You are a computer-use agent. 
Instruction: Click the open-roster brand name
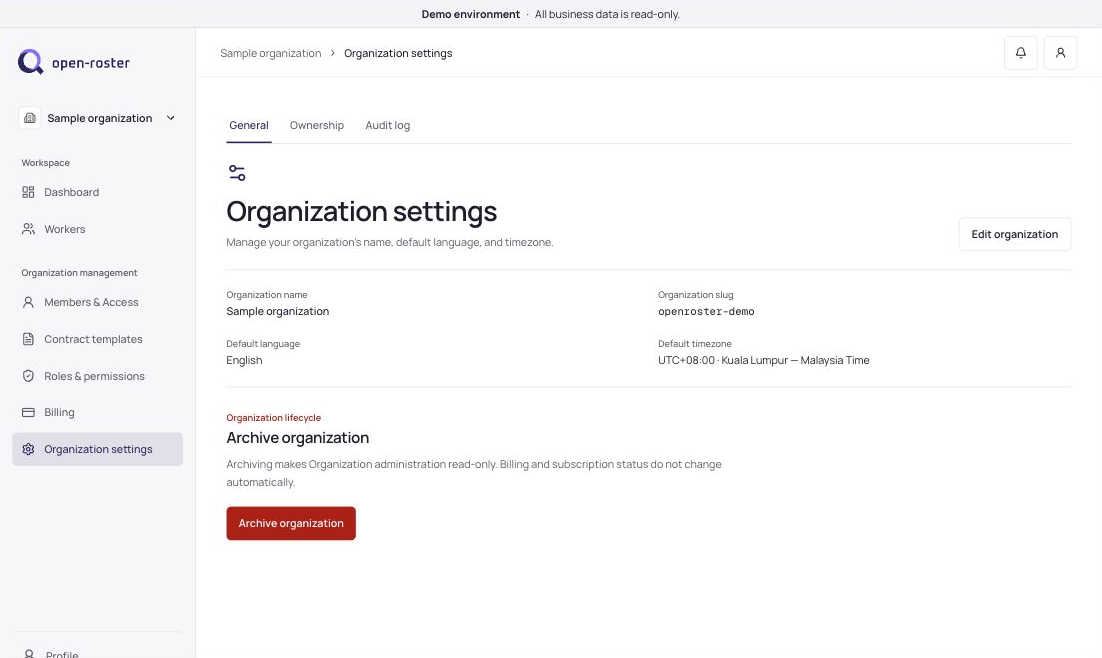tap(91, 63)
